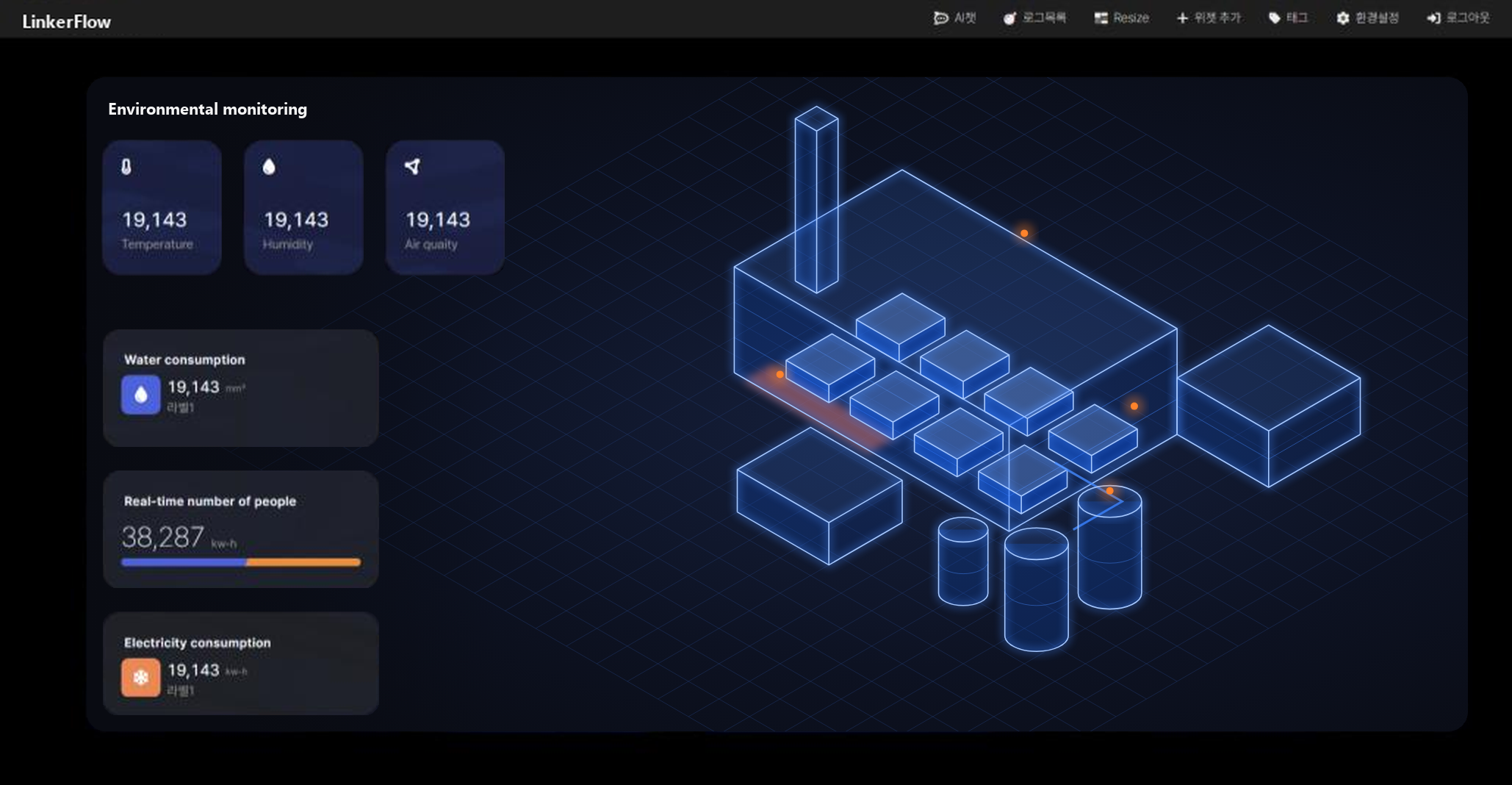Click the orange marker on tallest tank top

pos(1109,490)
